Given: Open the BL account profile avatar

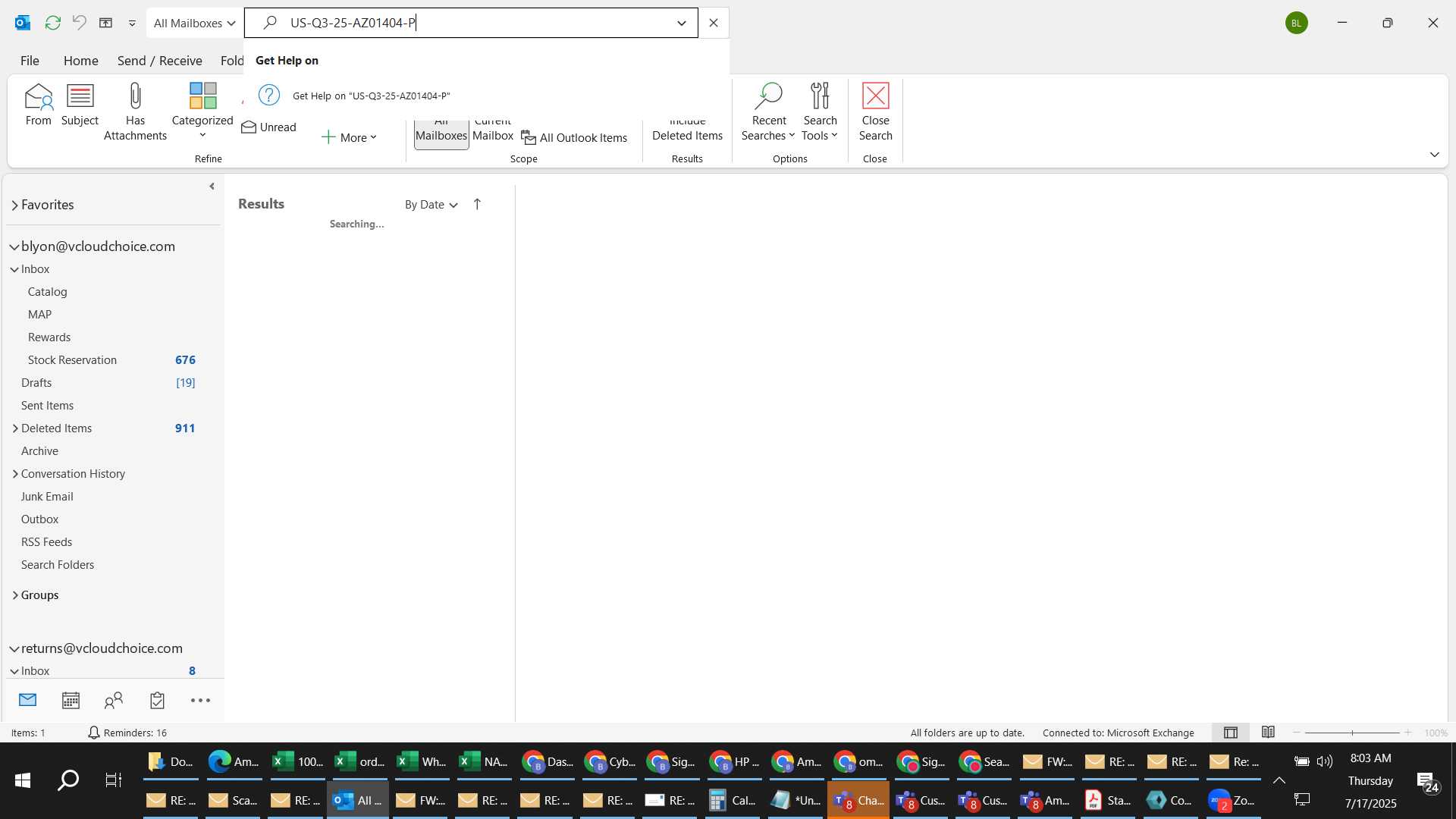Looking at the screenshot, I should point(1297,23).
